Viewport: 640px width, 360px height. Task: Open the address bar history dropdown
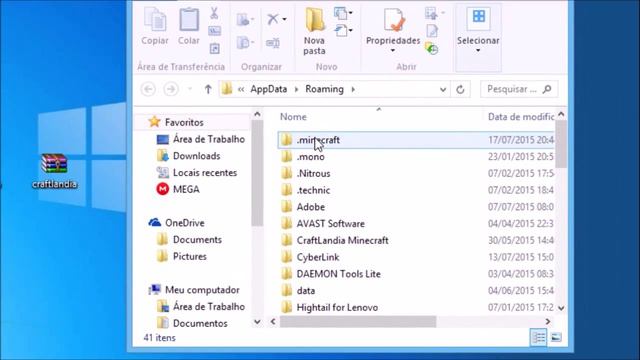click(443, 89)
